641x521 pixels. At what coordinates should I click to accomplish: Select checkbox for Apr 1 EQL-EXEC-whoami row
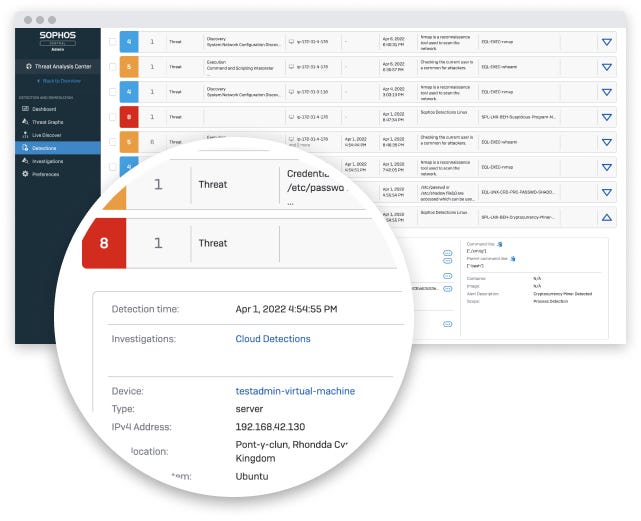click(112, 142)
